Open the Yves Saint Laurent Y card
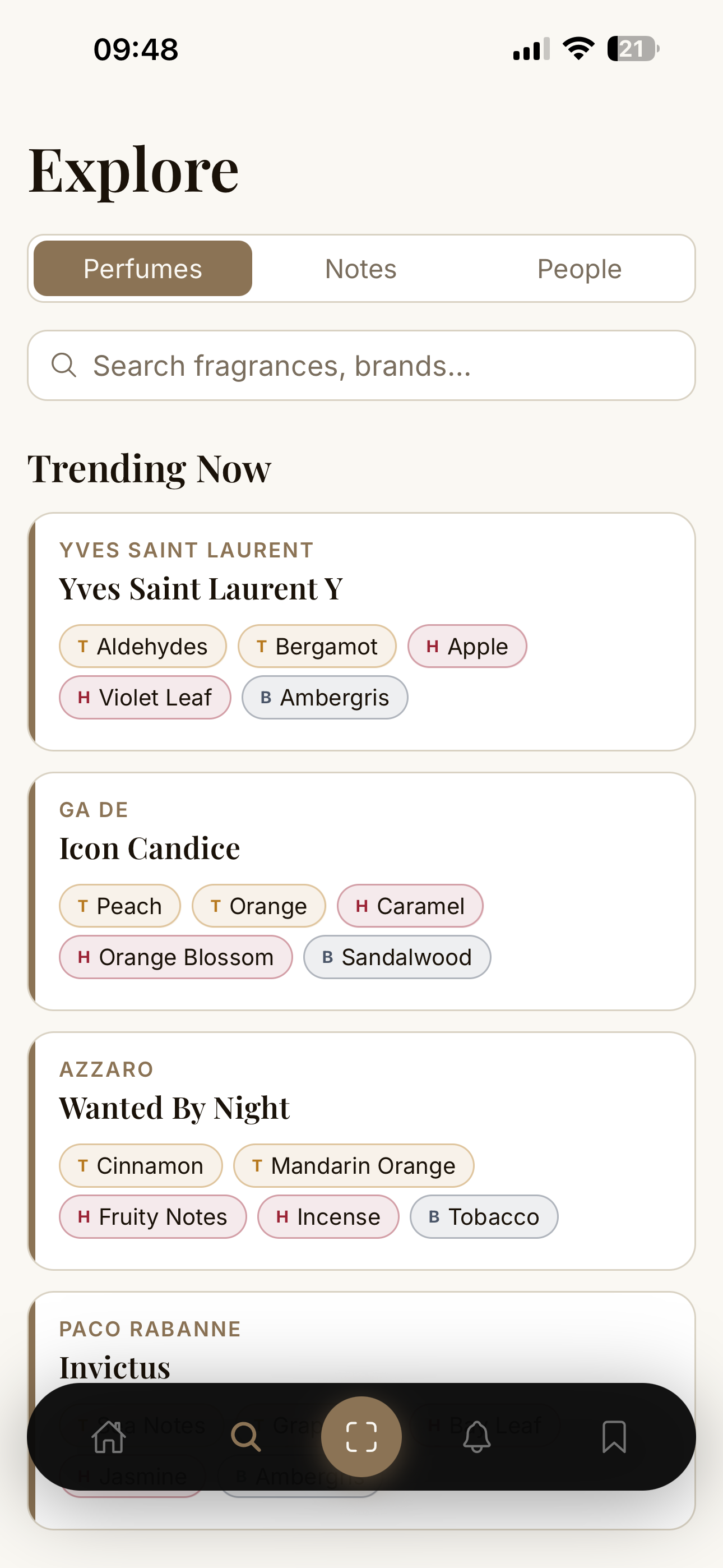723x1568 pixels. (361, 632)
